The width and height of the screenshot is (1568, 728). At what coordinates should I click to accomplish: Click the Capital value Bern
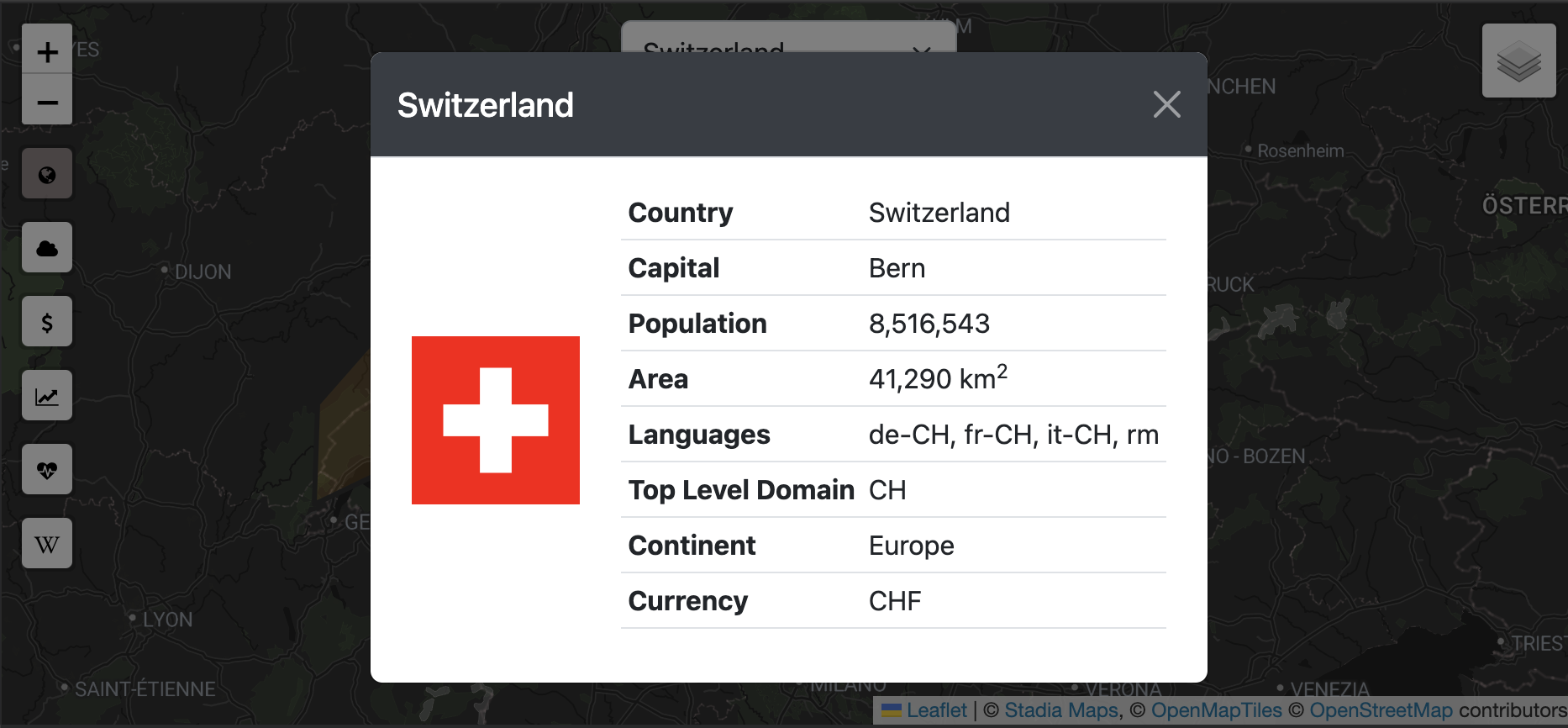[897, 268]
